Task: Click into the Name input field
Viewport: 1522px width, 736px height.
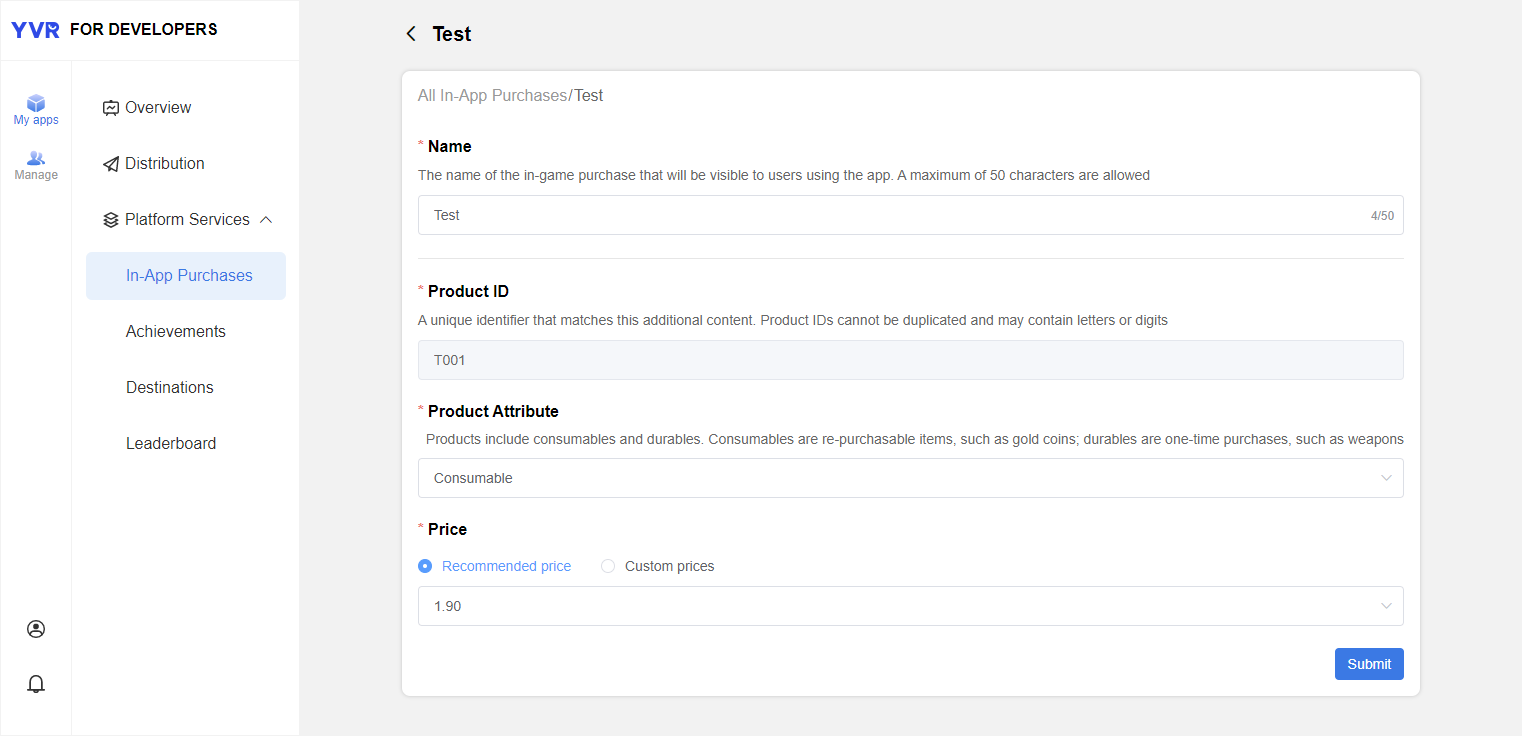Action: click(890, 215)
